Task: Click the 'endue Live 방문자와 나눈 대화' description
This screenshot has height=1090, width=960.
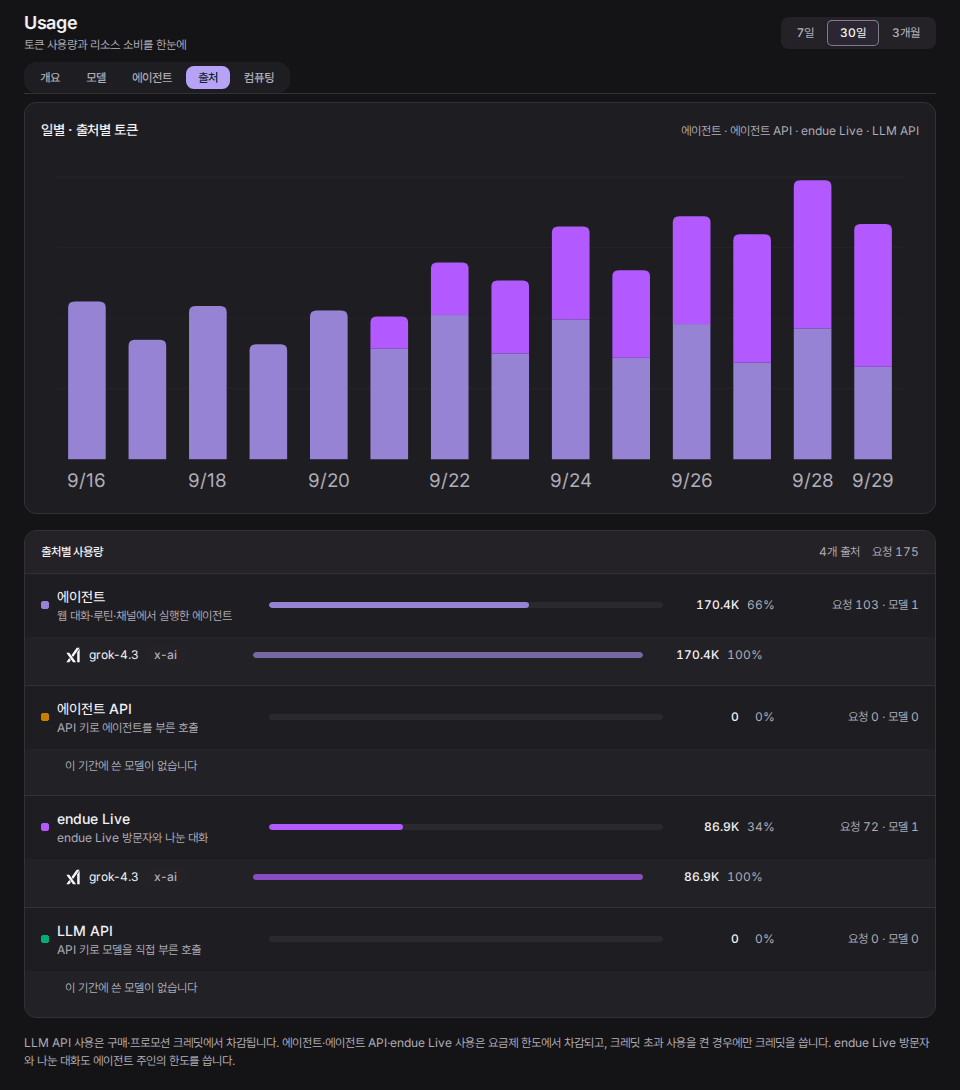Action: pos(133,838)
